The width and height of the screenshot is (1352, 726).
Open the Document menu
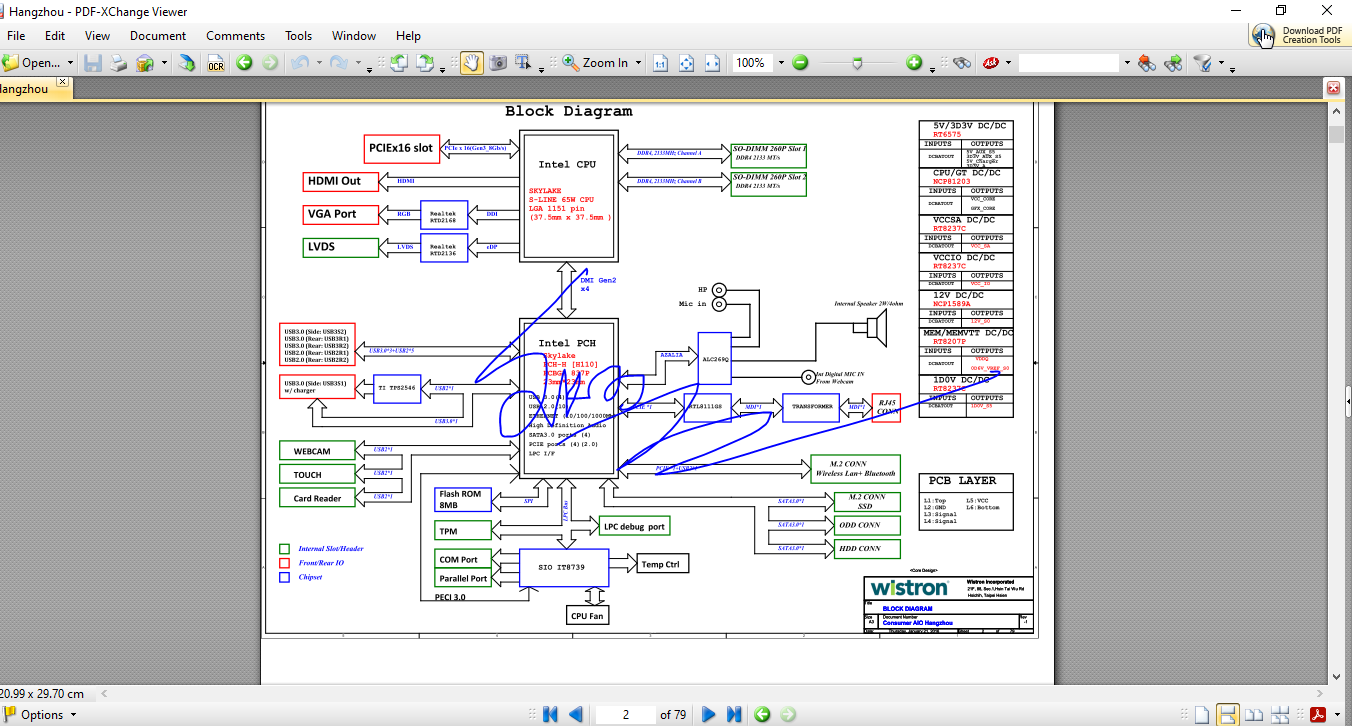pos(158,36)
